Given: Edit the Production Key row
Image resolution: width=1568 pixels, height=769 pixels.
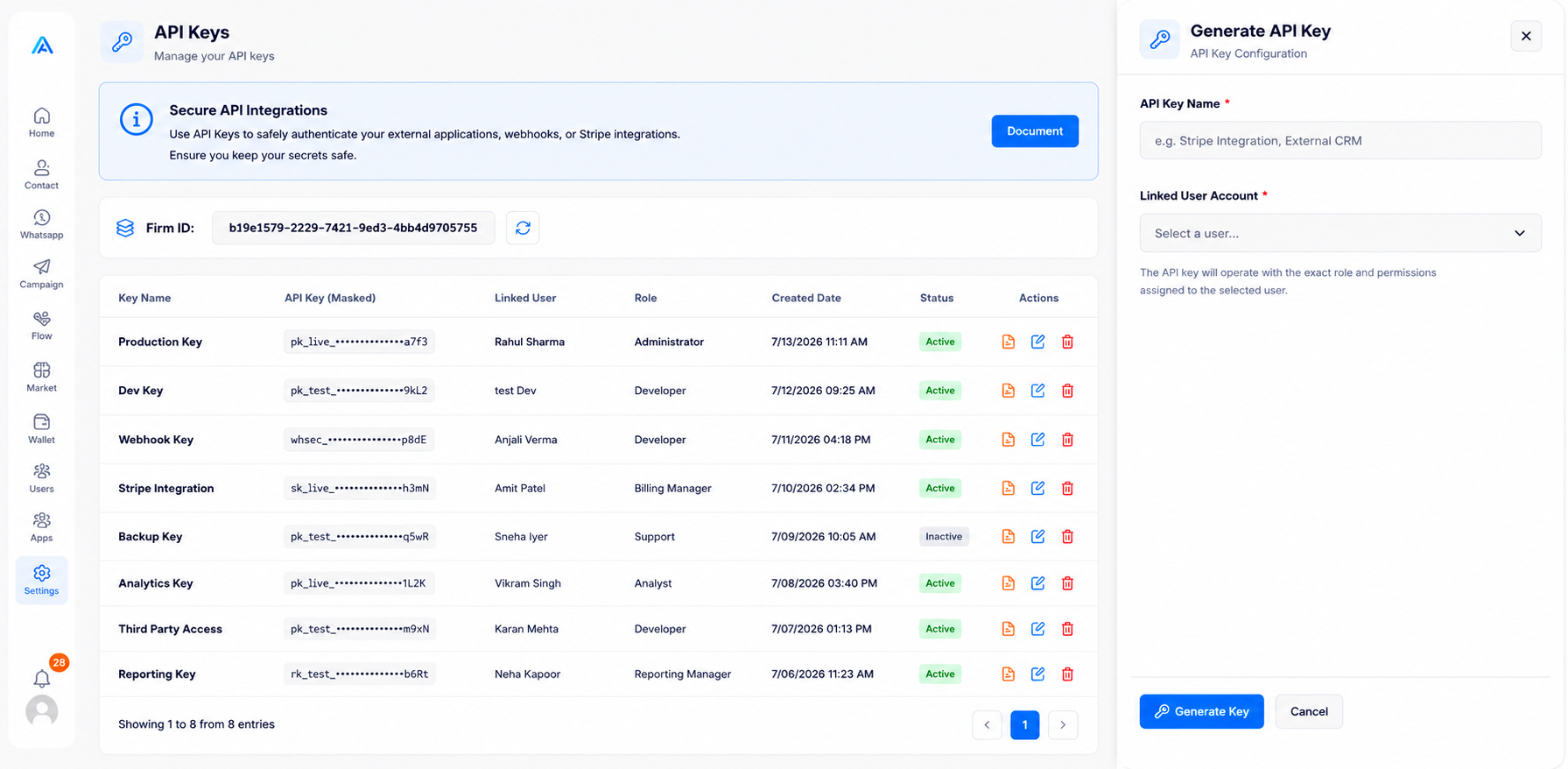Looking at the screenshot, I should tap(1037, 342).
